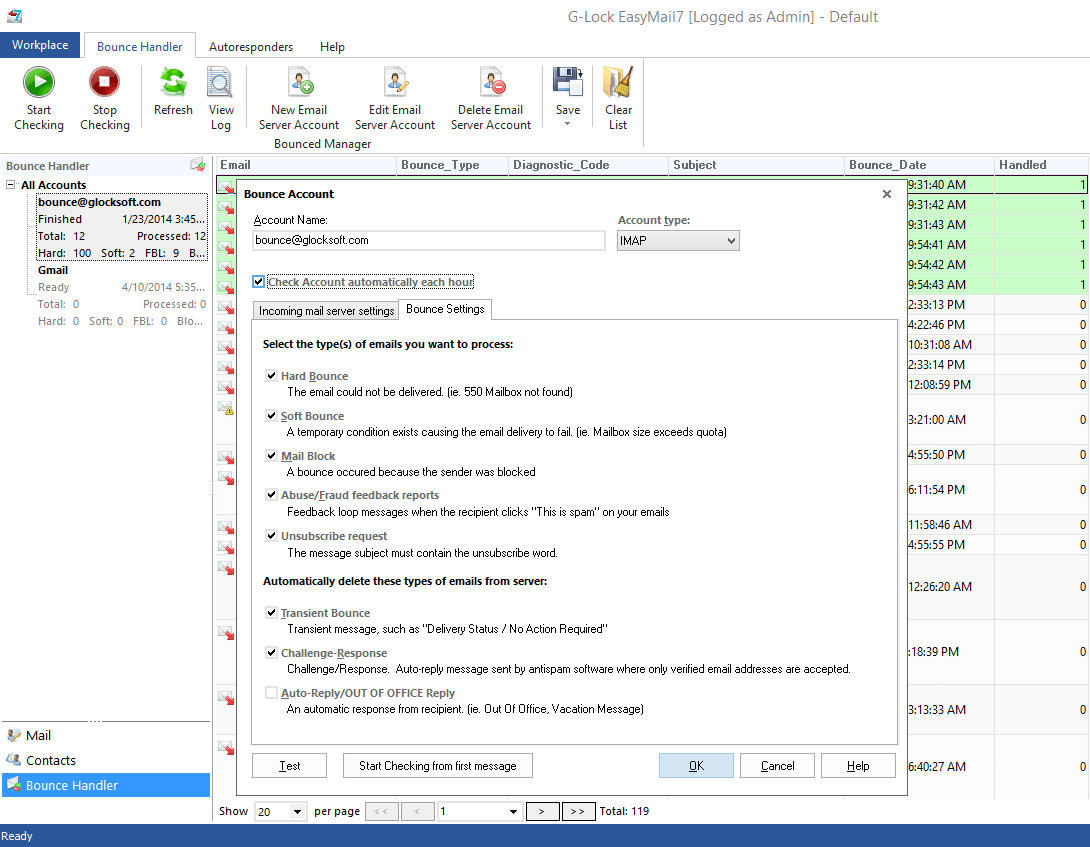The width and height of the screenshot is (1090, 847).
Task: Sort by the Bounce_Type column header
Action: (453, 165)
